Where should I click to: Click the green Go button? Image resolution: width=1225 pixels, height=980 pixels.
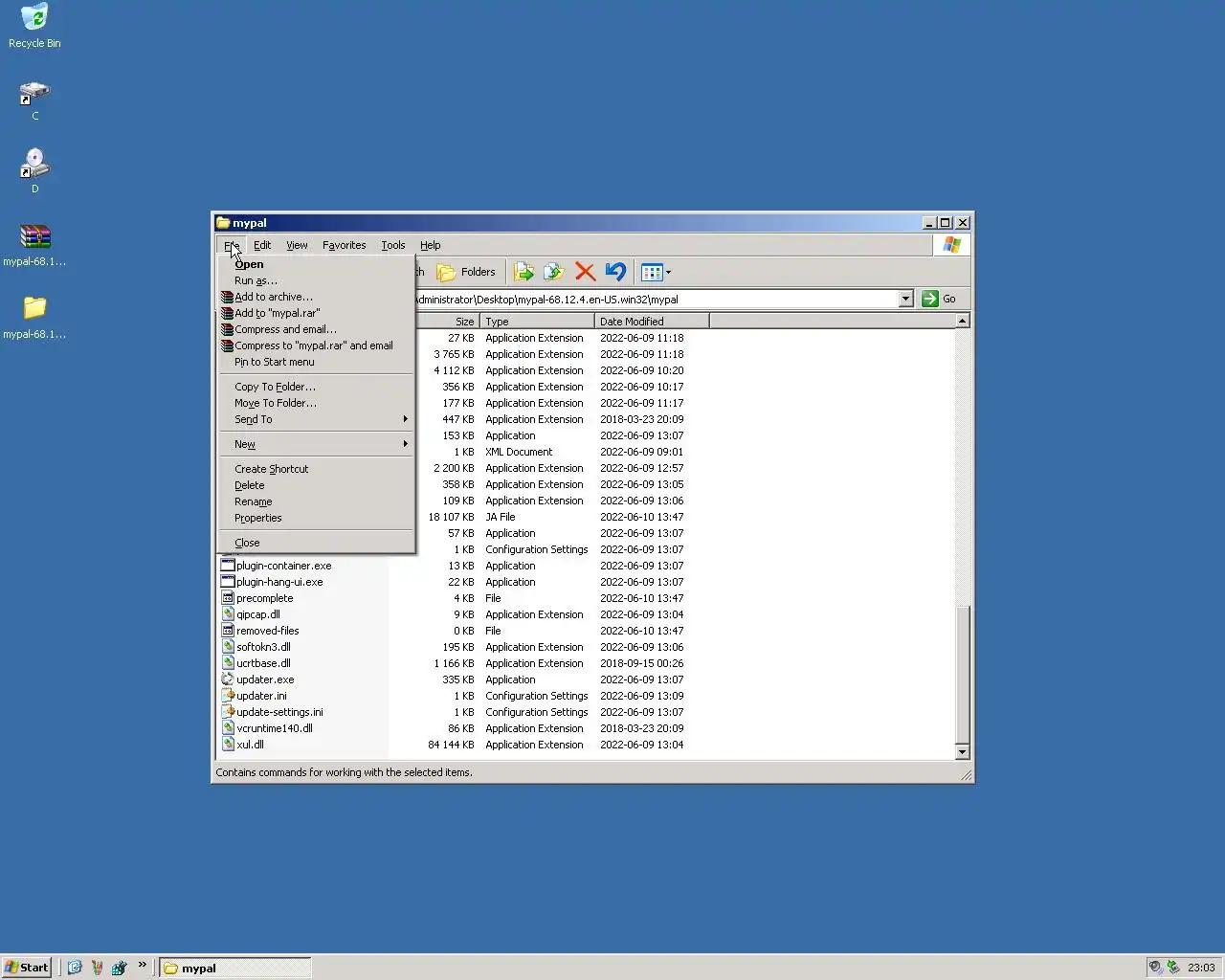[x=939, y=299]
